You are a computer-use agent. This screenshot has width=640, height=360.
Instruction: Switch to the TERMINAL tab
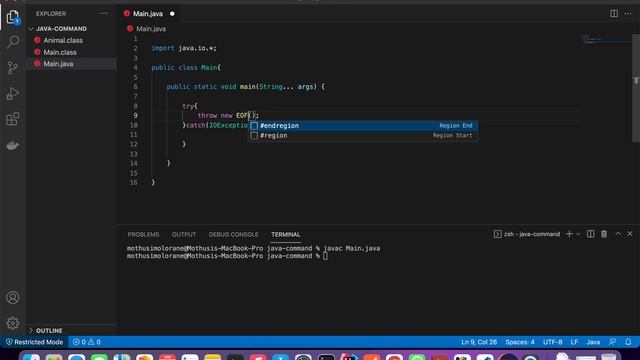tap(286, 234)
